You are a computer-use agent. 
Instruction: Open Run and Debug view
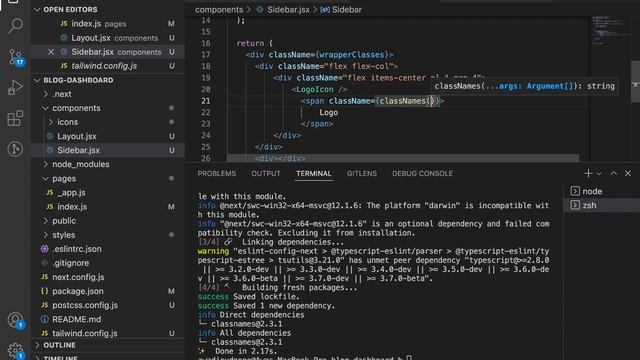point(15,88)
